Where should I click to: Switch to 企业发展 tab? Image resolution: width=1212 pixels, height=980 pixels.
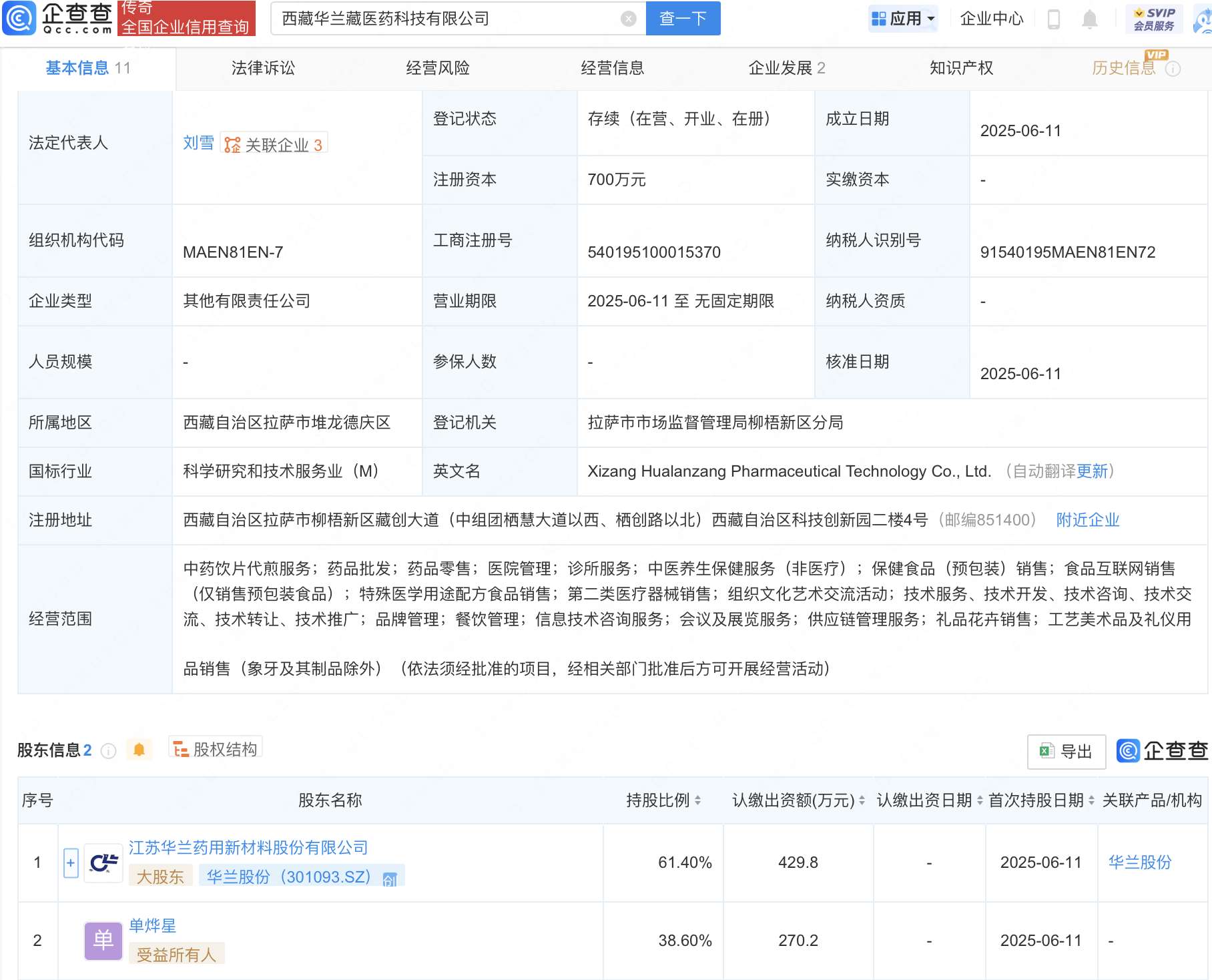click(x=787, y=68)
